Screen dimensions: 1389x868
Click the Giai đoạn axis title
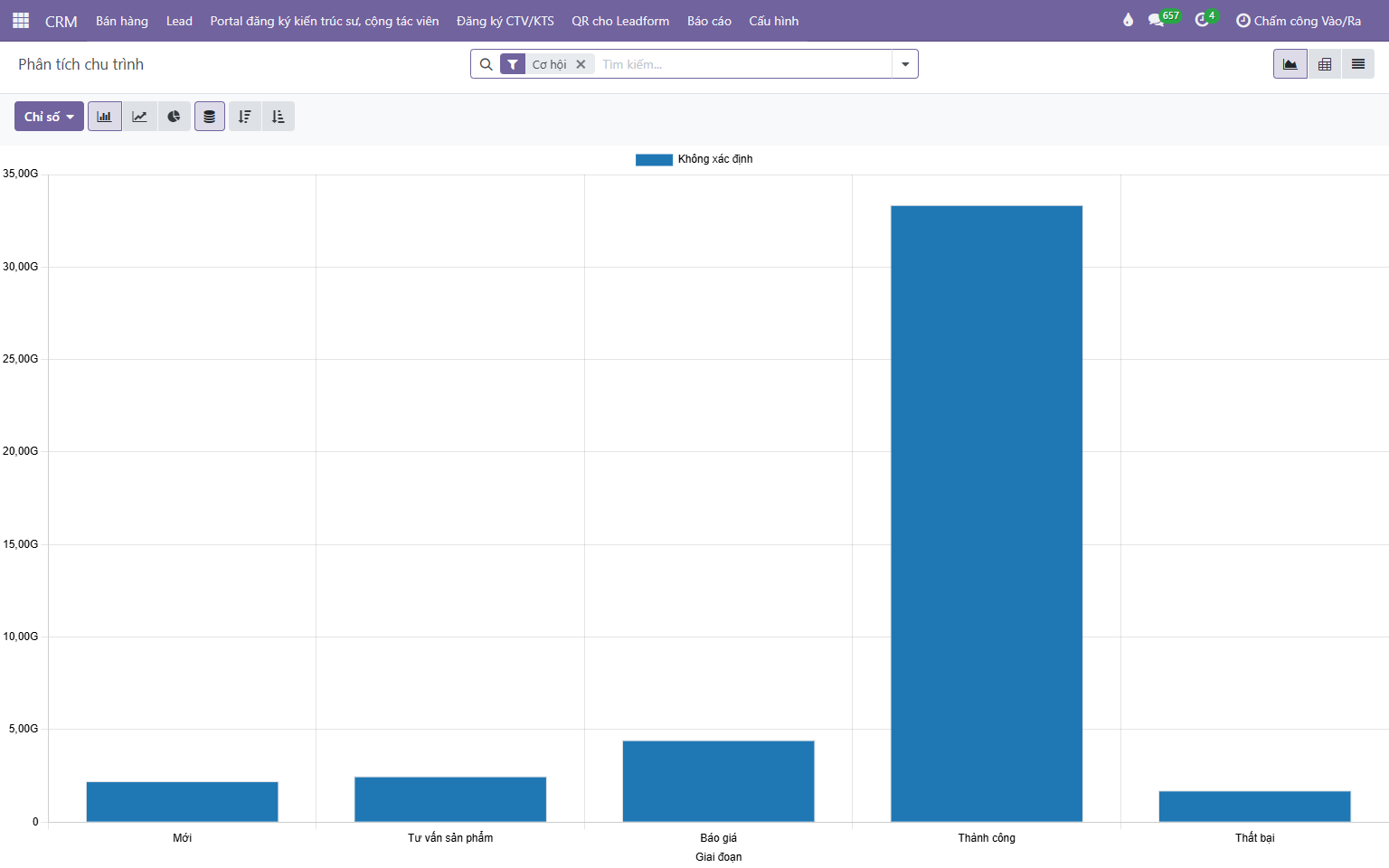pos(719,857)
